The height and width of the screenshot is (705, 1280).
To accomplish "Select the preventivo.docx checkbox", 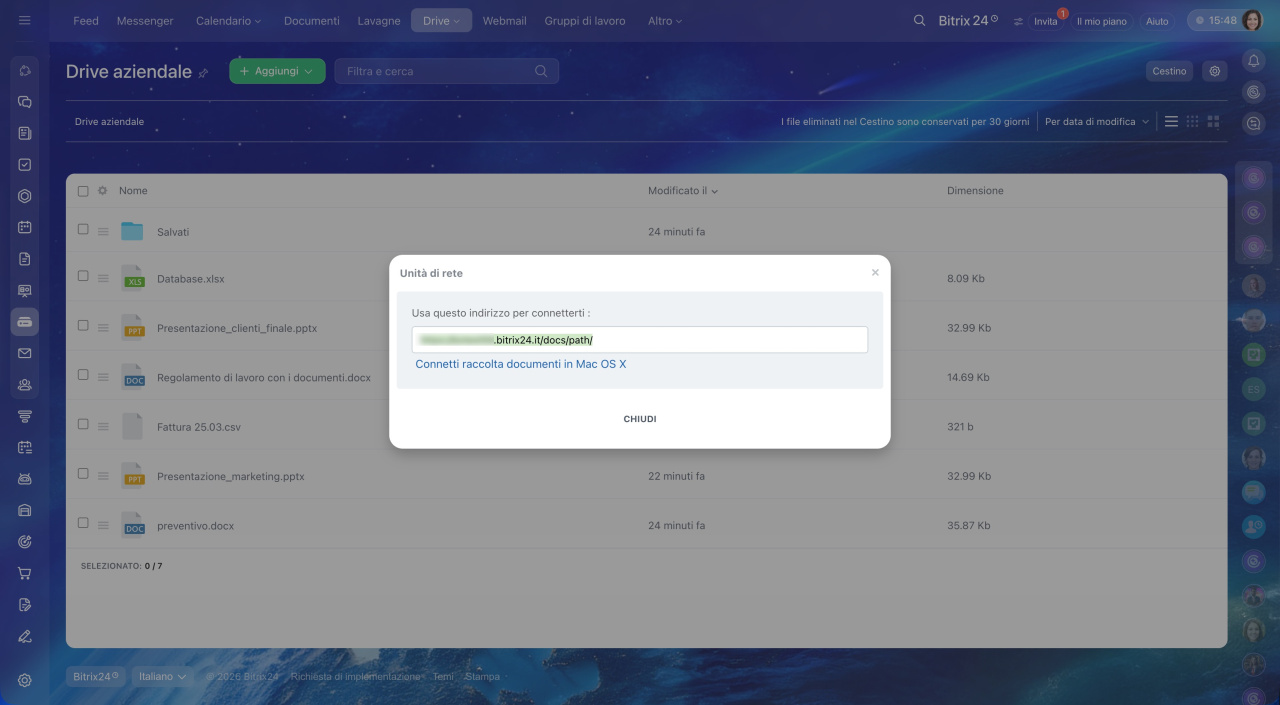I will pyautogui.click(x=83, y=523).
